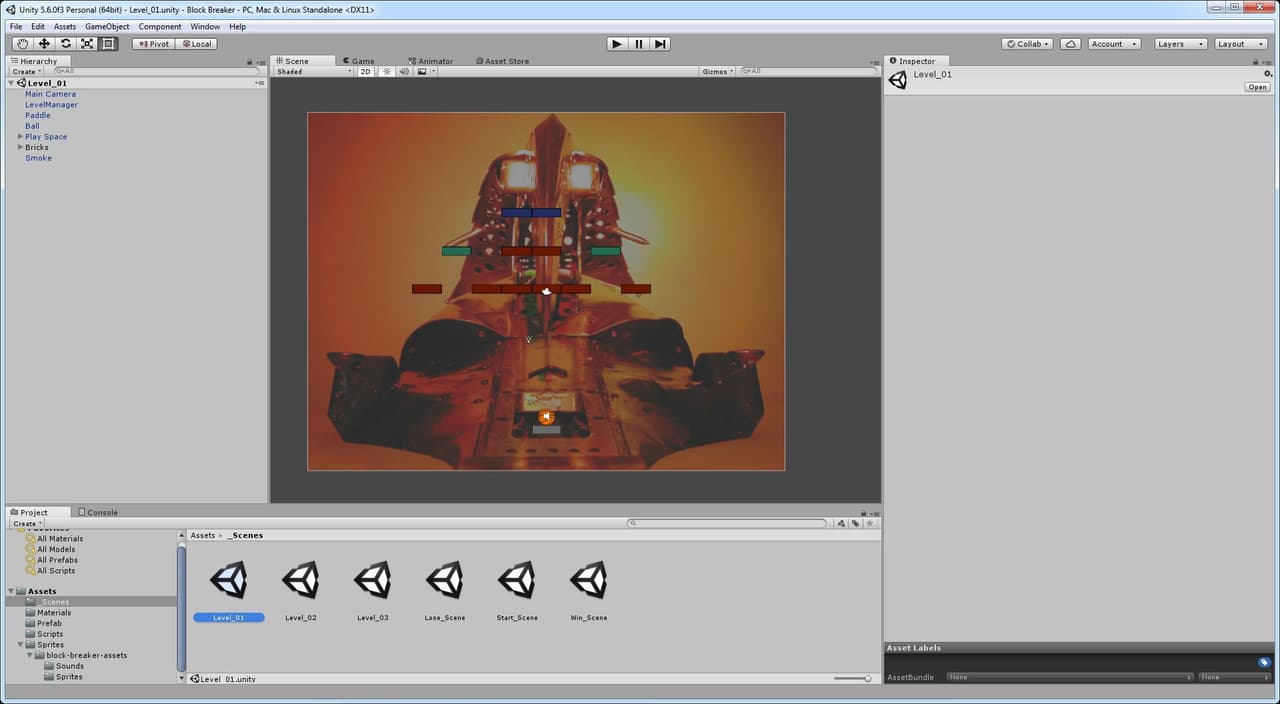Viewport: 1280px width, 704px height.
Task: Open the Layers dropdown
Action: point(1180,44)
